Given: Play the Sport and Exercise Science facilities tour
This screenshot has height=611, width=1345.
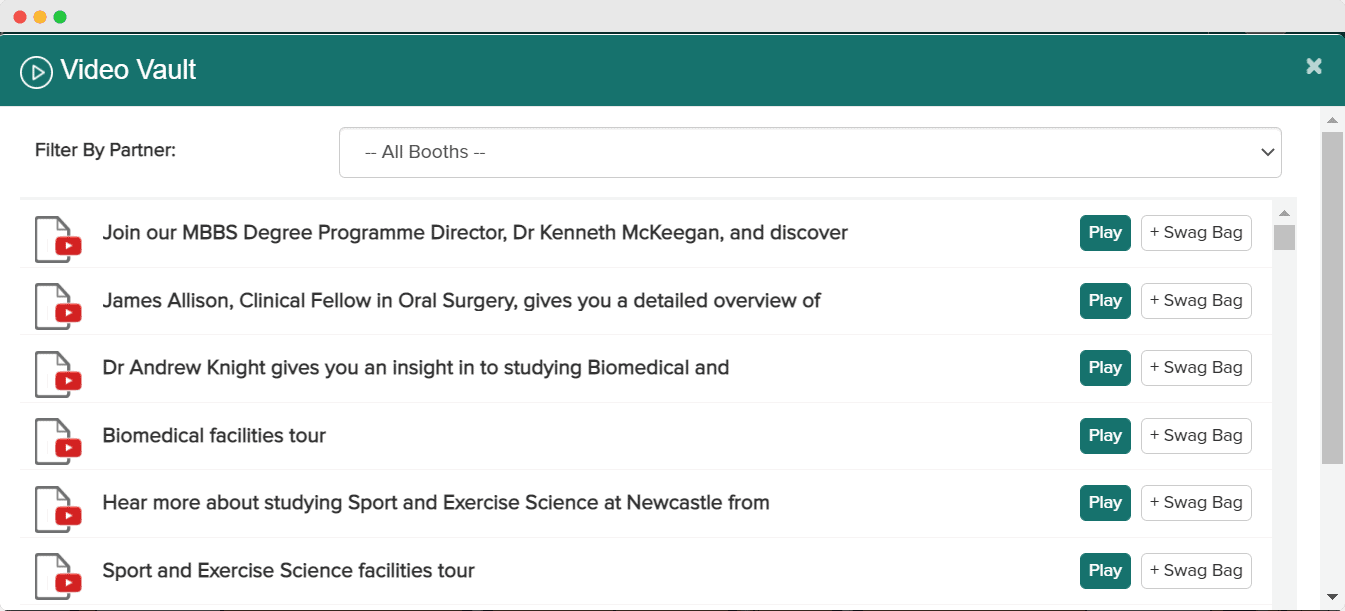Looking at the screenshot, I should pos(1105,571).
